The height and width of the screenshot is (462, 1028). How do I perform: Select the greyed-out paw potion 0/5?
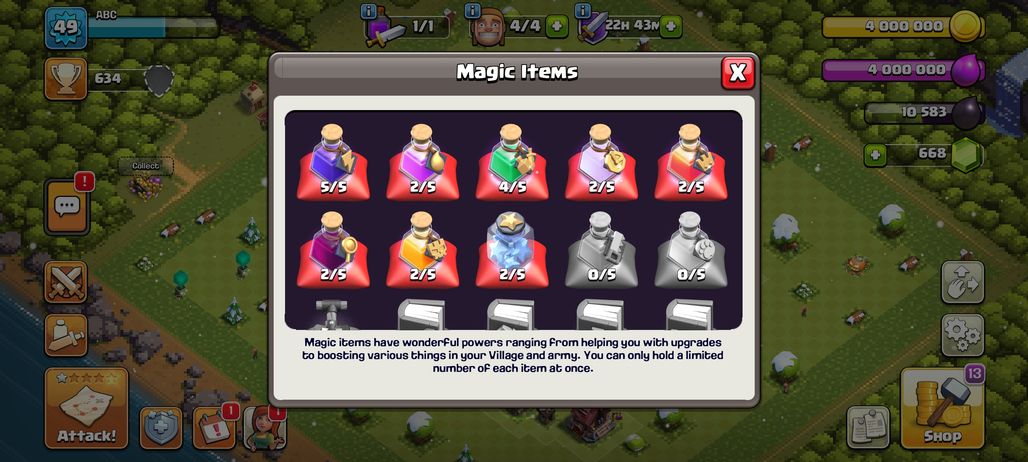point(691,250)
